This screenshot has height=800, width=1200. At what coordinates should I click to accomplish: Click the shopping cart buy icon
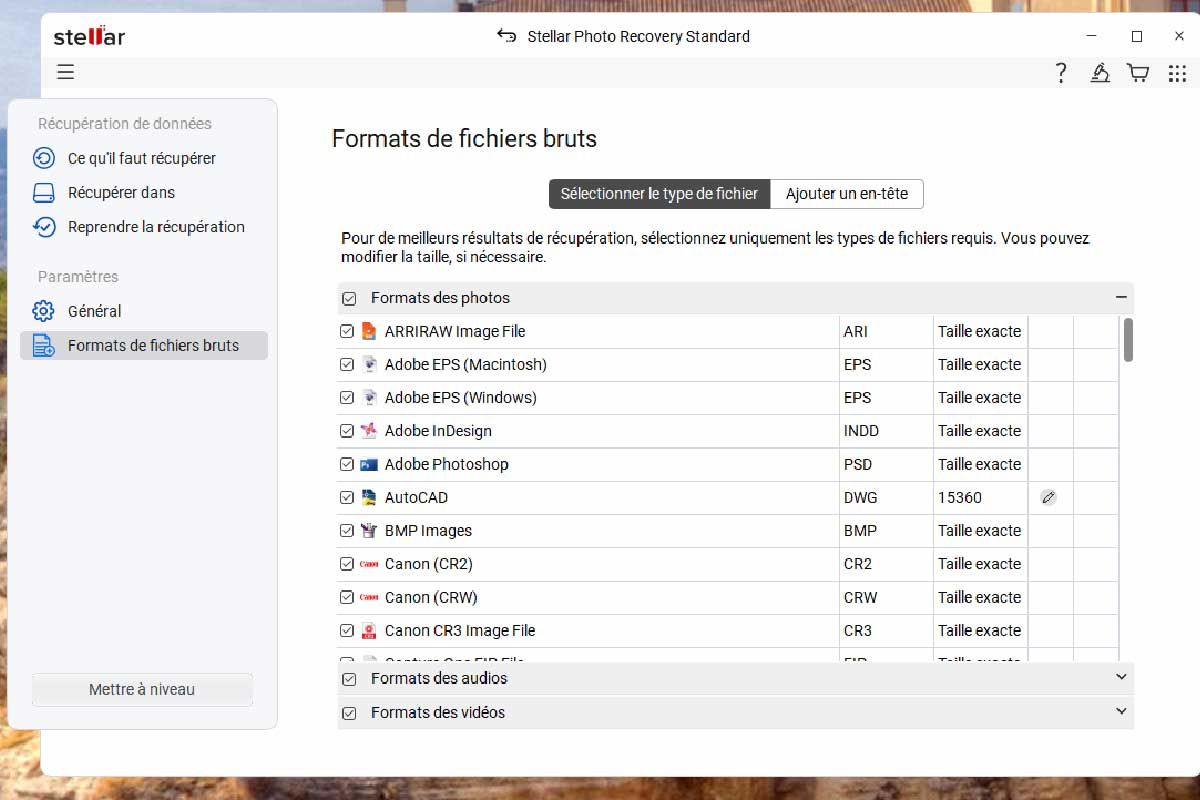pyautogui.click(x=1138, y=73)
